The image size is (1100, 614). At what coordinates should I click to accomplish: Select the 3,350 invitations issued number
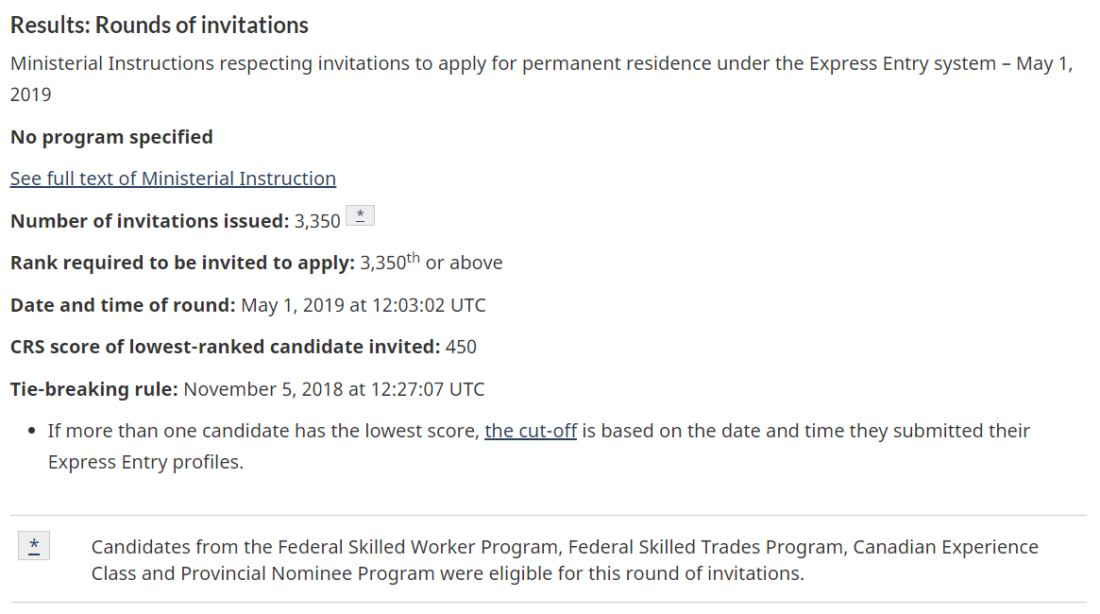coord(317,221)
